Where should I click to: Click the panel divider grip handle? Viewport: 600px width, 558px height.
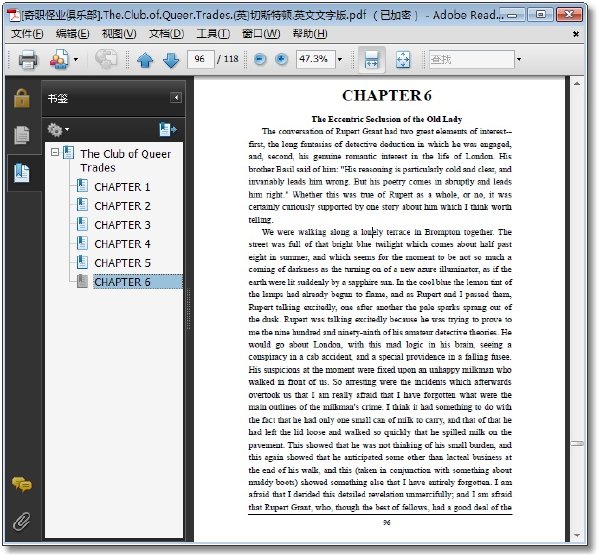[188, 309]
